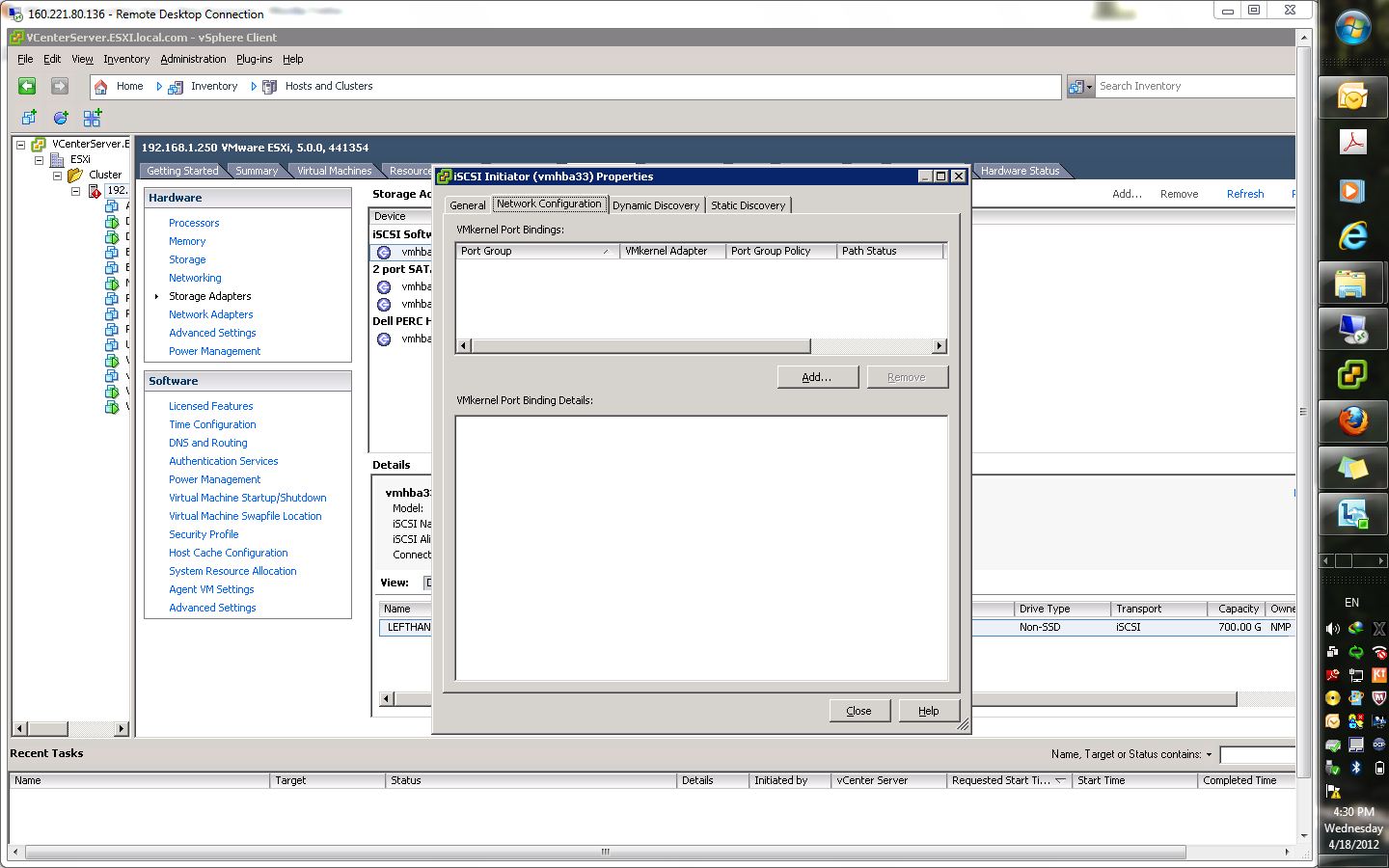Click the Help button in iSCSI dialog
Viewport: 1389px width, 868px height.
(929, 711)
